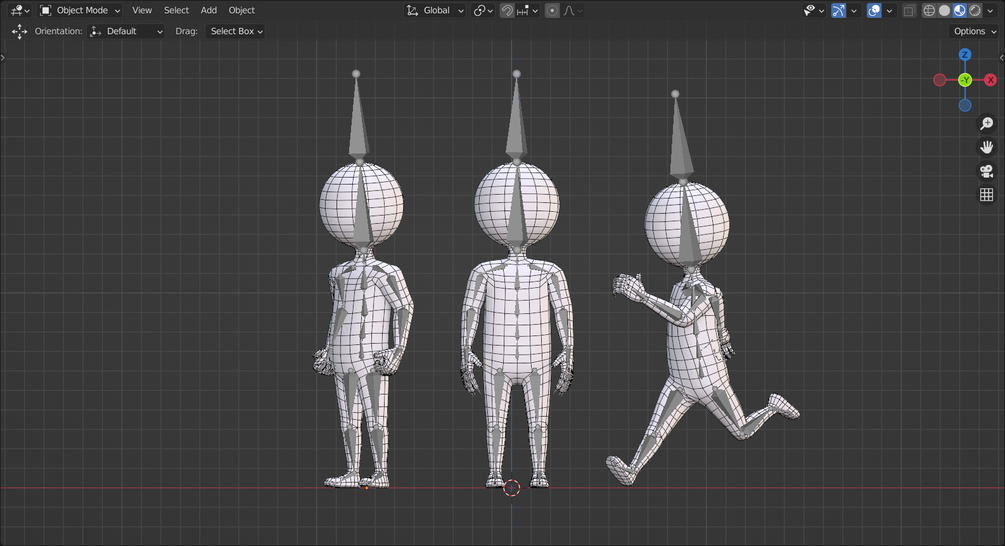This screenshot has height=546, width=1005.
Task: Toggle snapping magnet in header
Action: point(508,11)
